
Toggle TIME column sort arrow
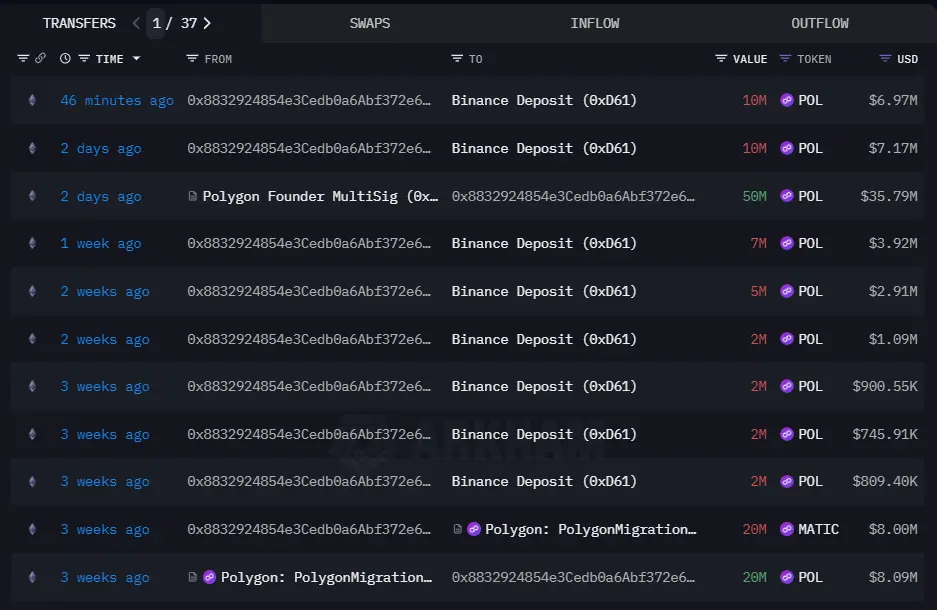[x=136, y=59]
